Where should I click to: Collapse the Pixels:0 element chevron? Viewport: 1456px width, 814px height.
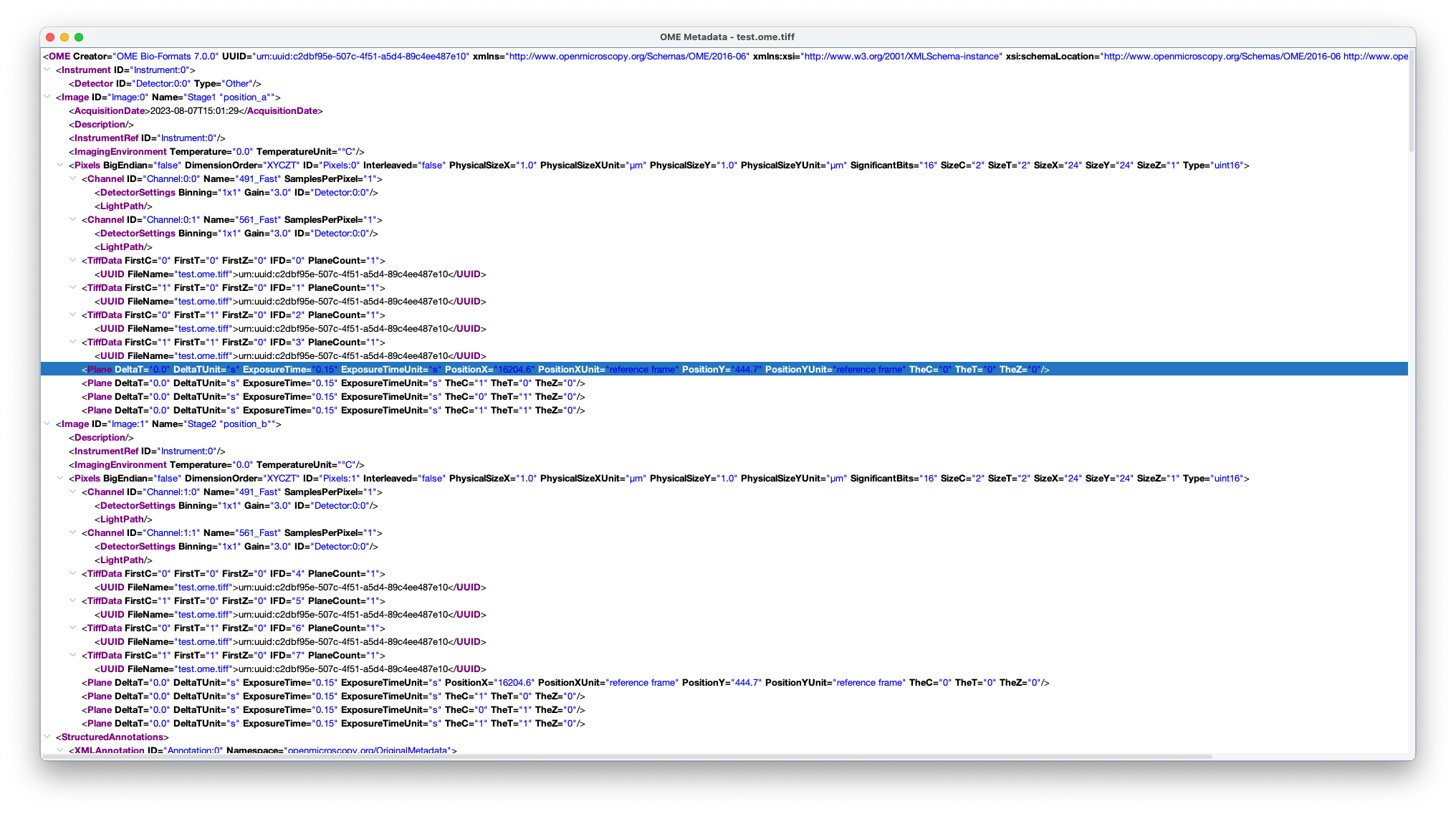[60, 165]
